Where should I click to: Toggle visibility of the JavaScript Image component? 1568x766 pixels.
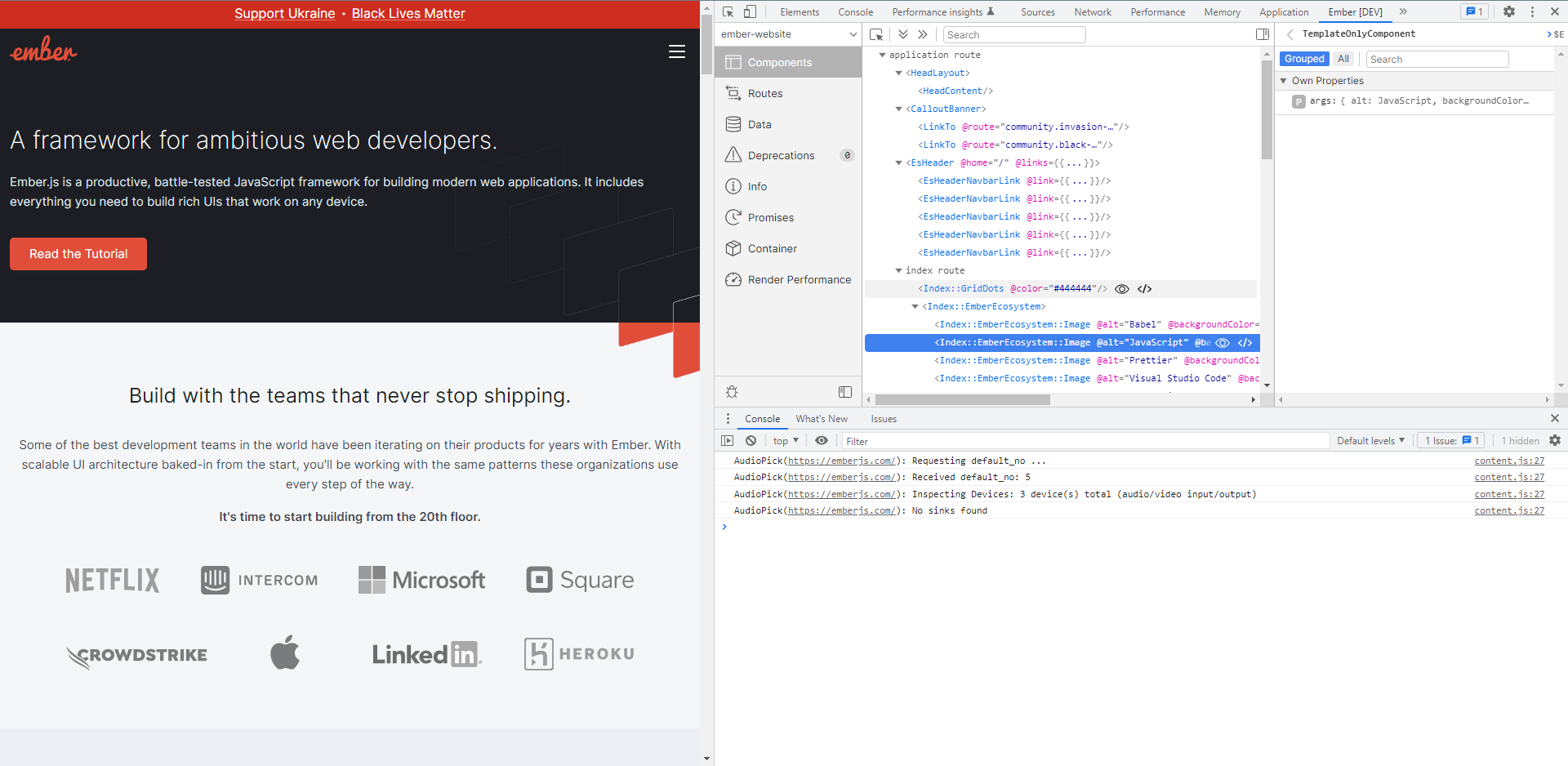(1223, 342)
